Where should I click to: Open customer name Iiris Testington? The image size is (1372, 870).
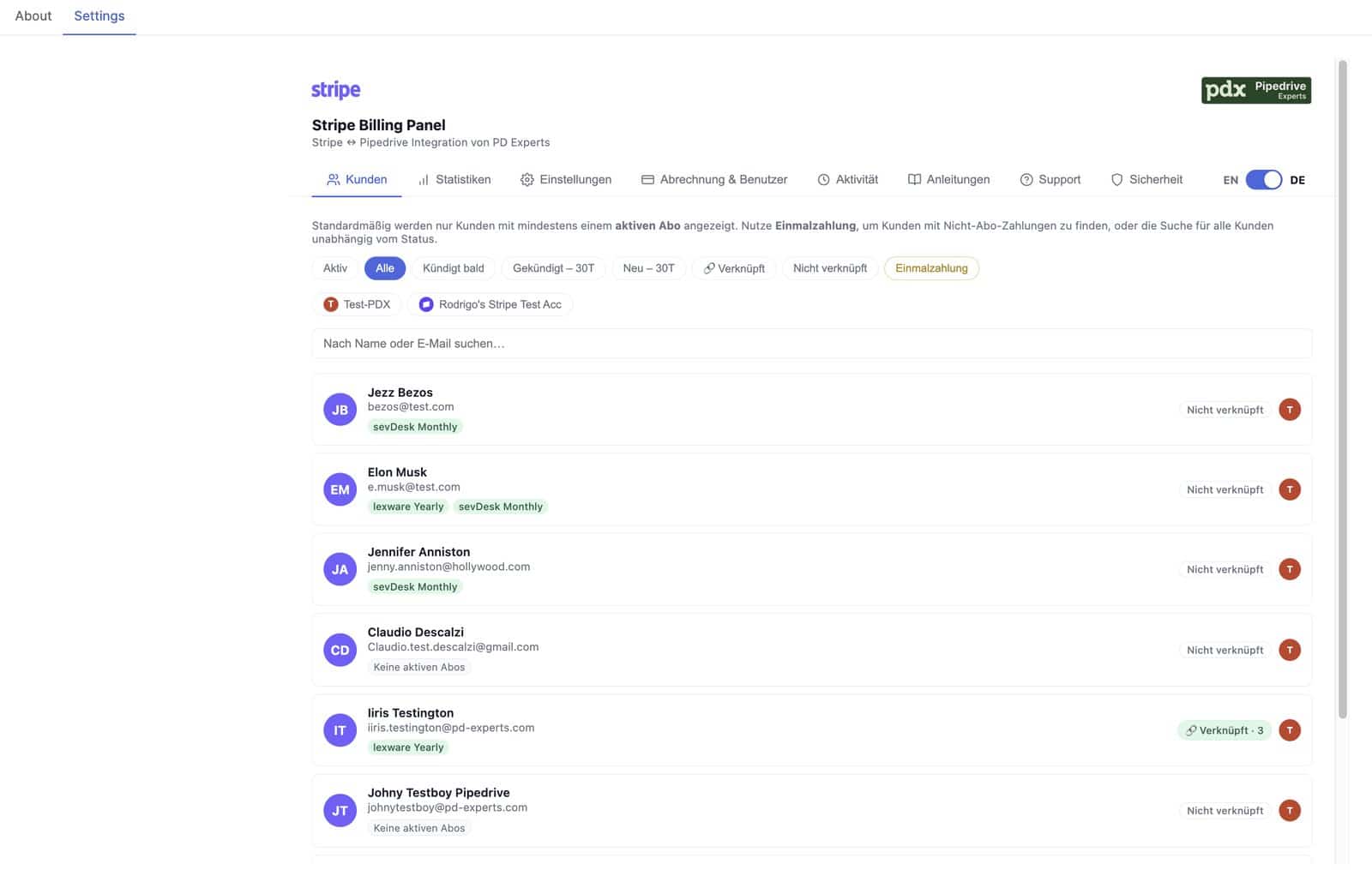pyautogui.click(x=411, y=713)
